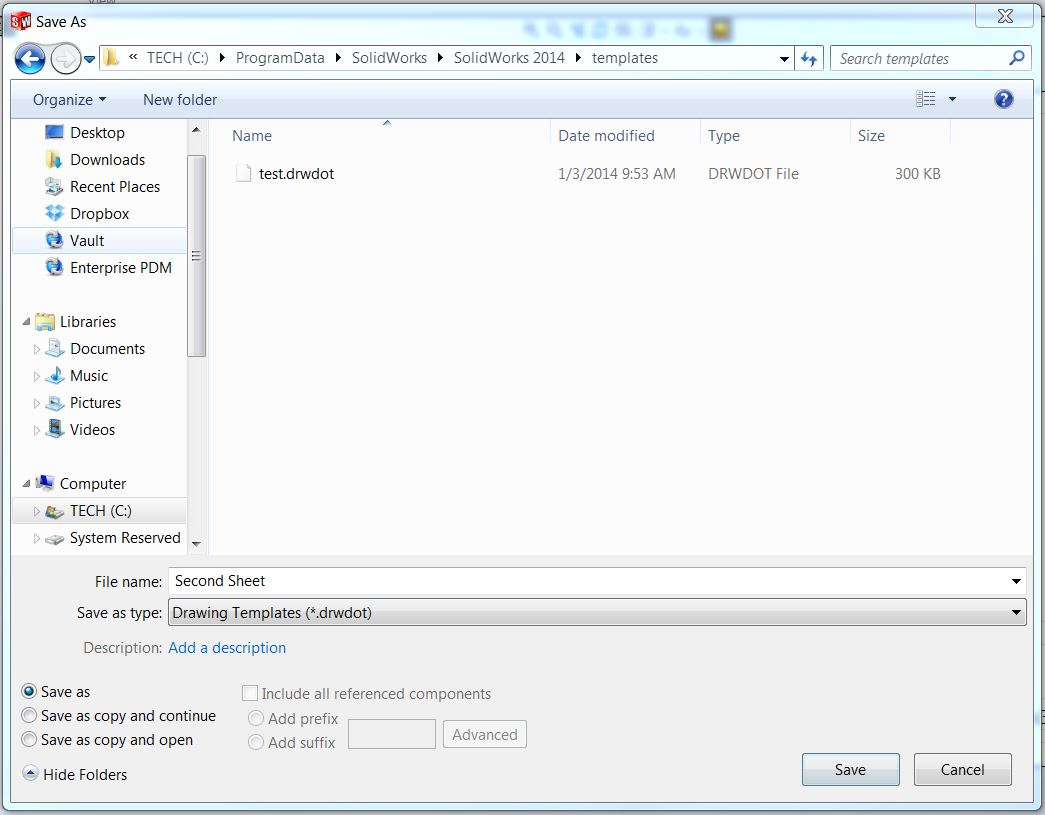Open Downloads from the sidebar

[107, 159]
